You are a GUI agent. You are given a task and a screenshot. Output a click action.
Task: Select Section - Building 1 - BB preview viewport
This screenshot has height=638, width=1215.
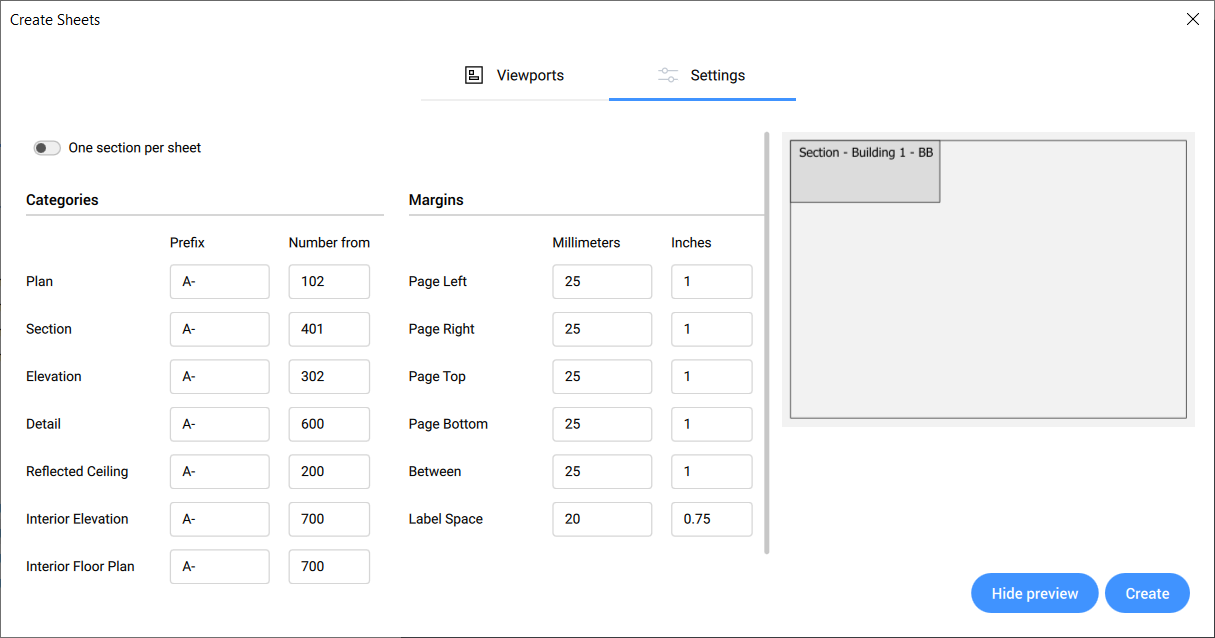tap(865, 172)
